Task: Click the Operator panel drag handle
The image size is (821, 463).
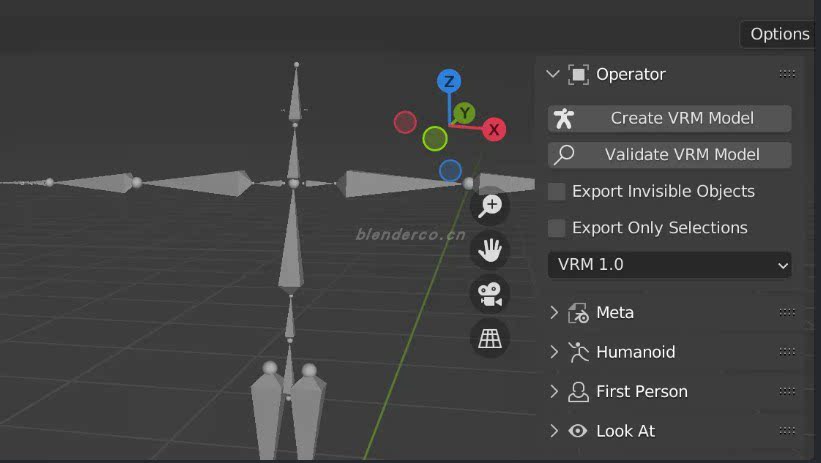Action: point(787,74)
